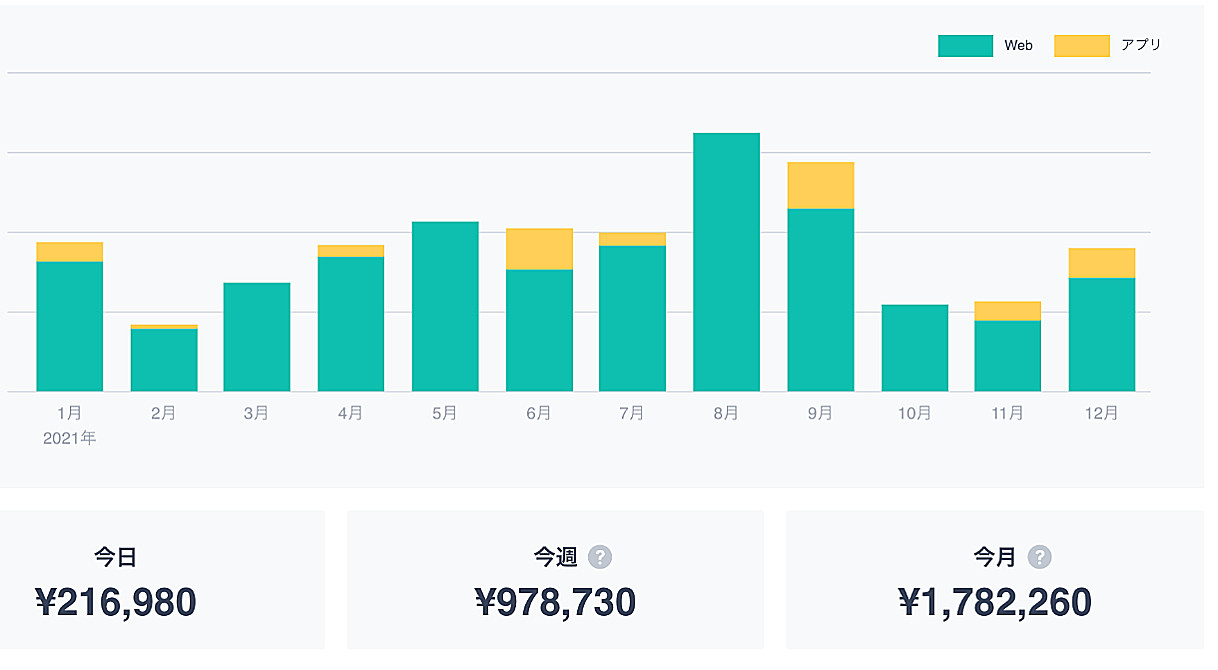Image resolution: width=1218 pixels, height=670 pixels.
Task: Click the 今週 card heading
Action: (x=556, y=557)
